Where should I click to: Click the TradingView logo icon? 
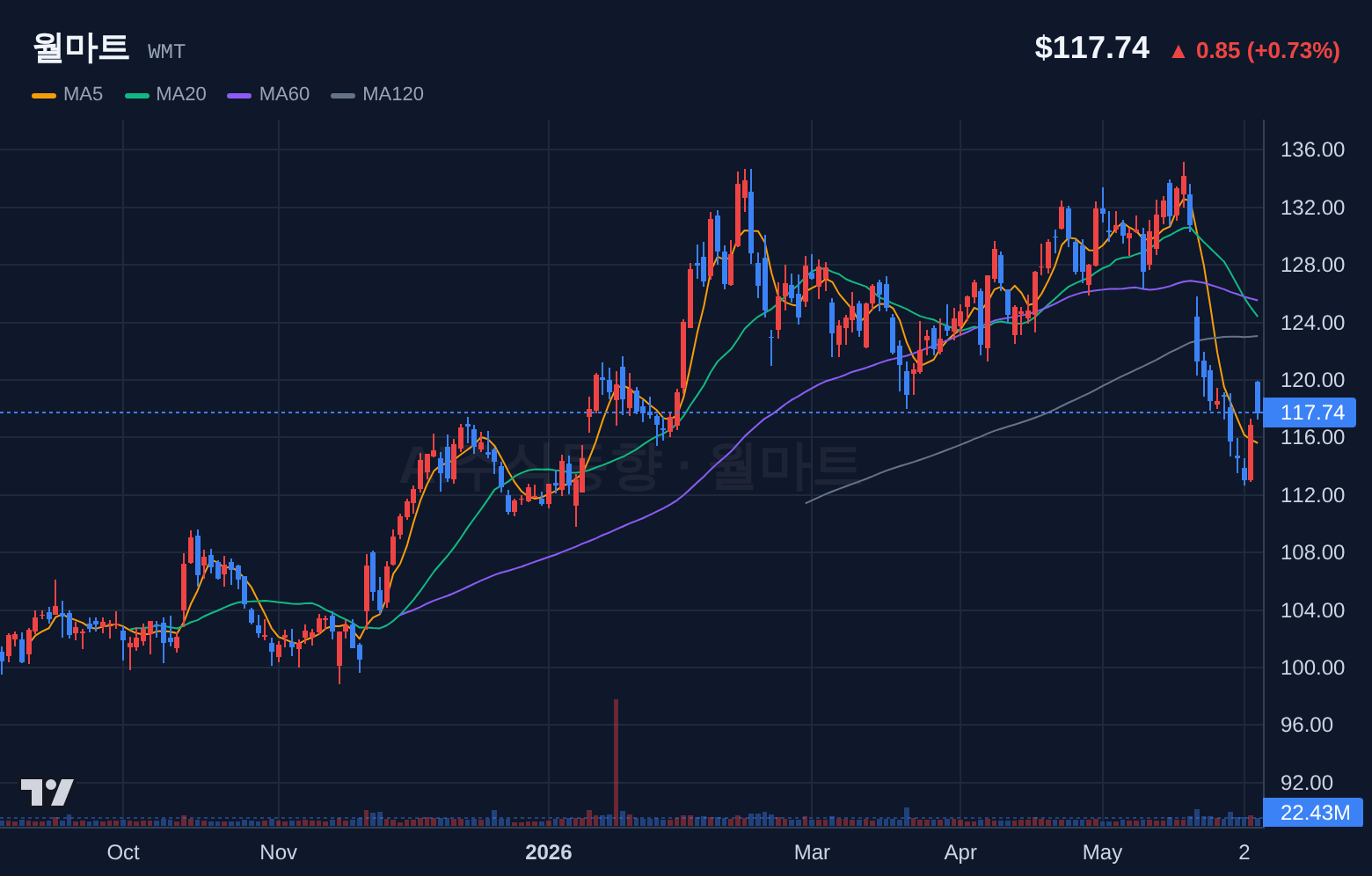coord(47,792)
